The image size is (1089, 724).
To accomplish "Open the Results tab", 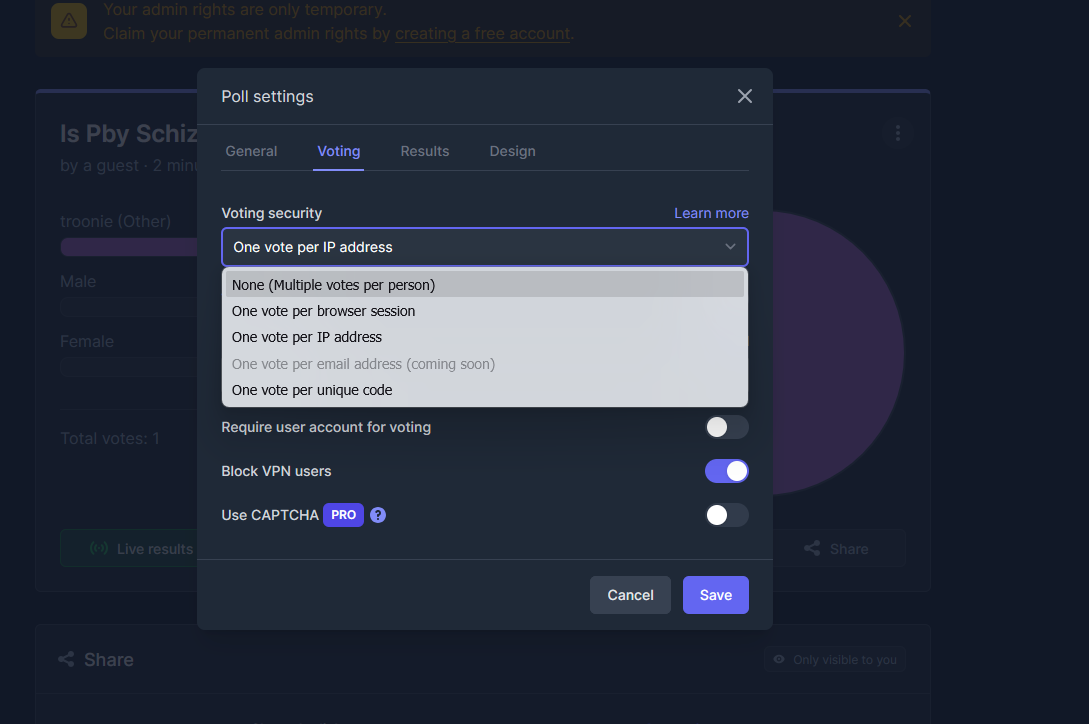I will [424, 151].
